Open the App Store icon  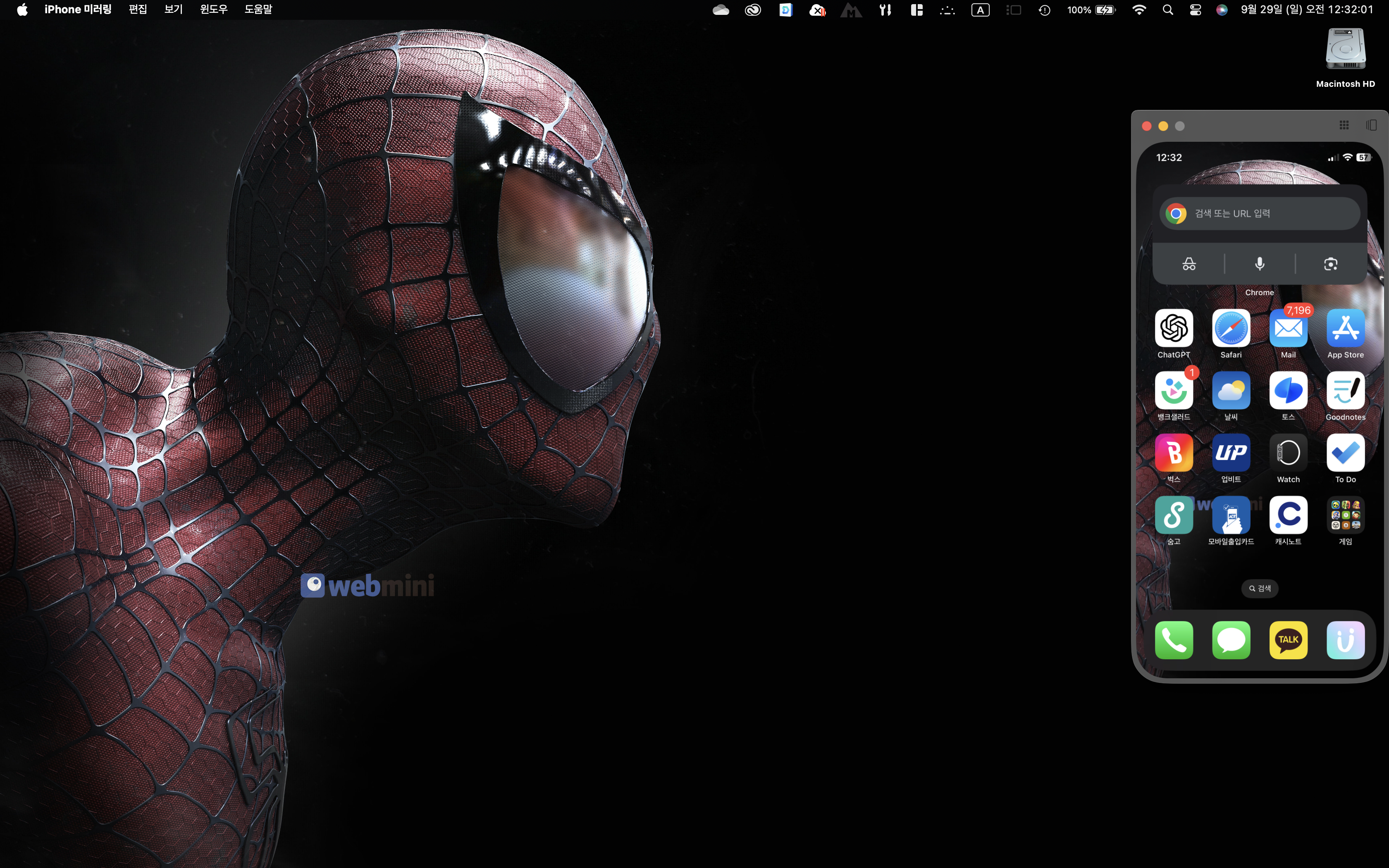[x=1345, y=328]
